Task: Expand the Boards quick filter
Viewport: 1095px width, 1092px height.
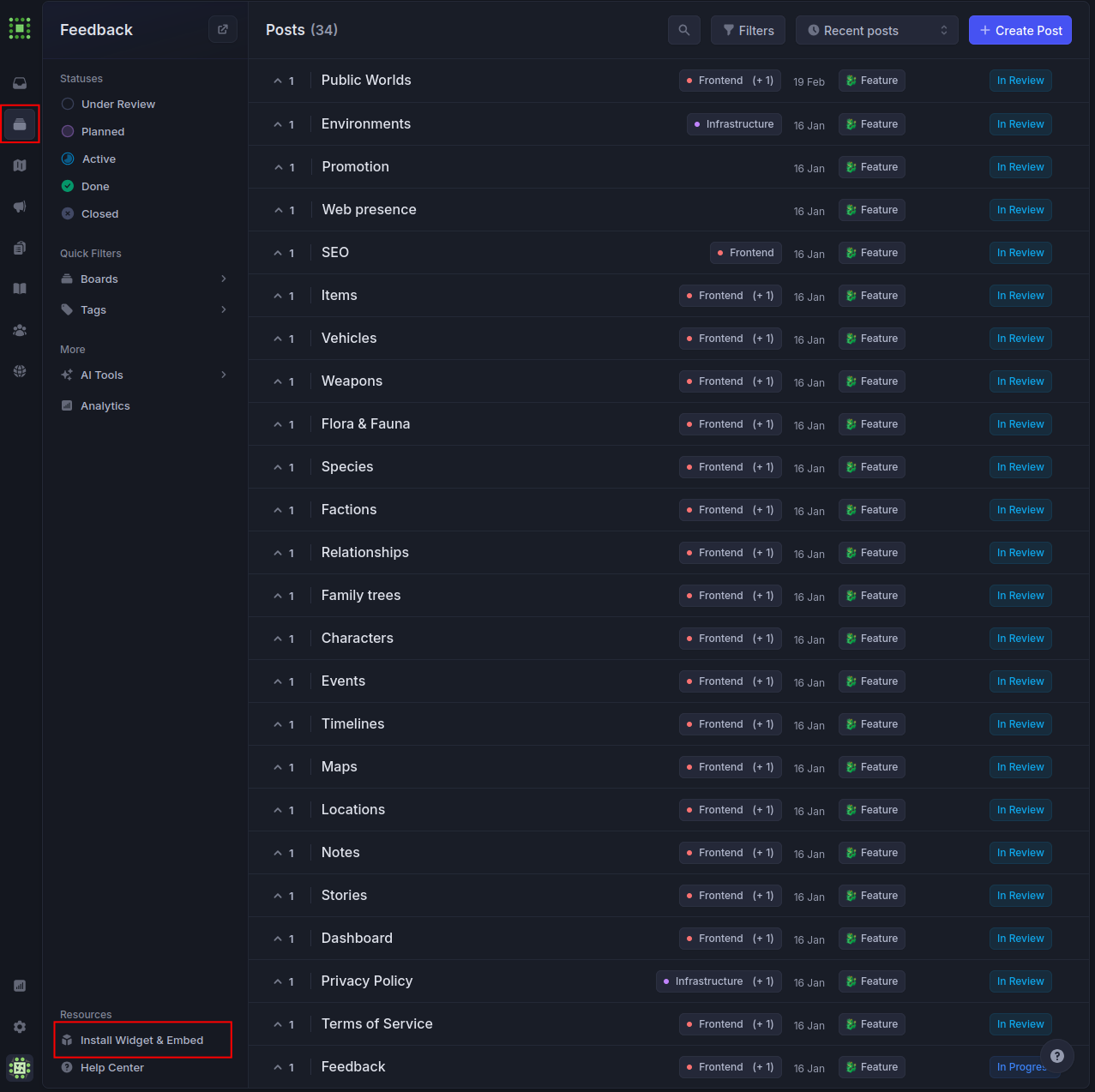Action: [144, 279]
